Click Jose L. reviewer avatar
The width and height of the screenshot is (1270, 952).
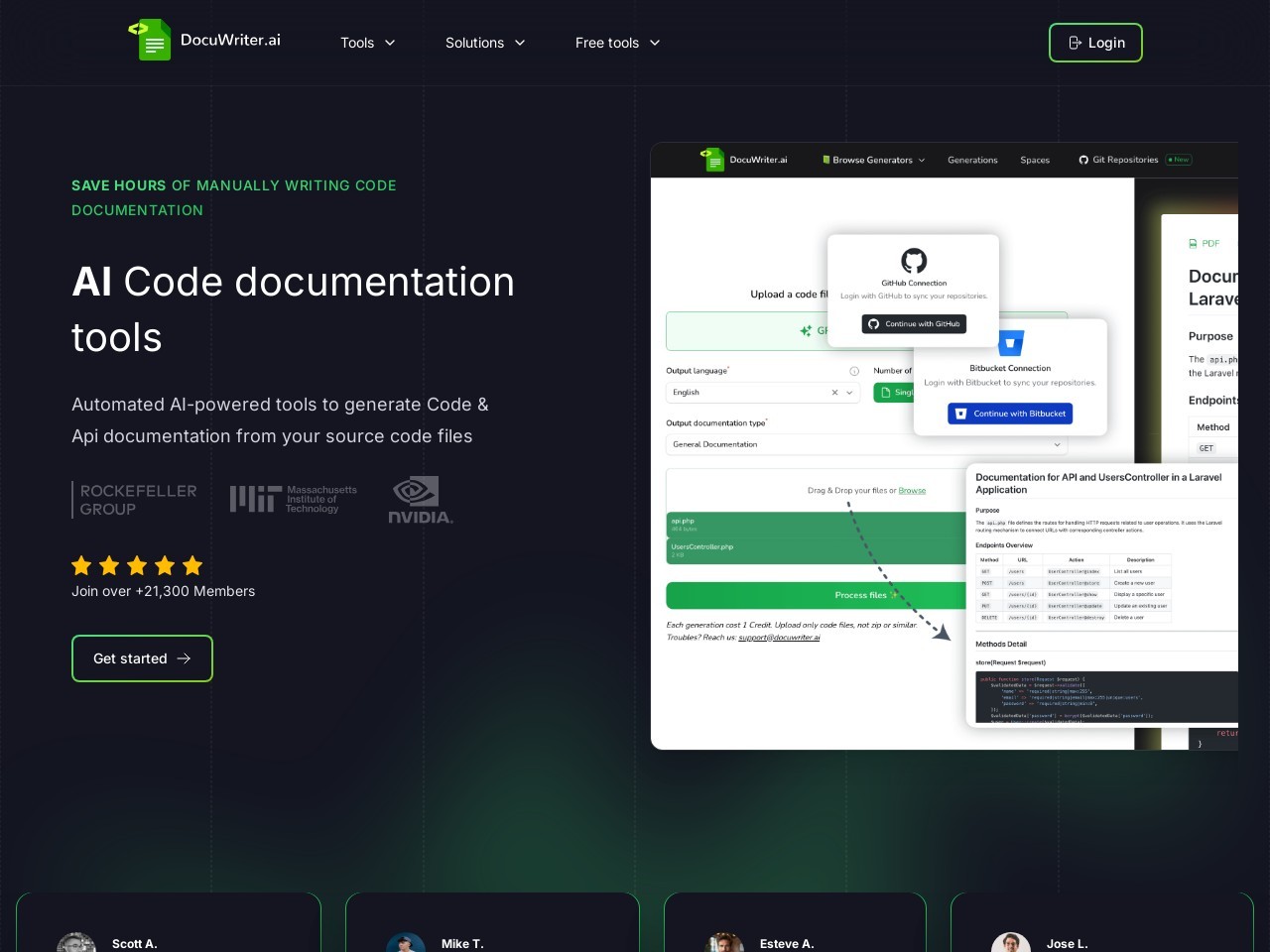click(x=1011, y=942)
